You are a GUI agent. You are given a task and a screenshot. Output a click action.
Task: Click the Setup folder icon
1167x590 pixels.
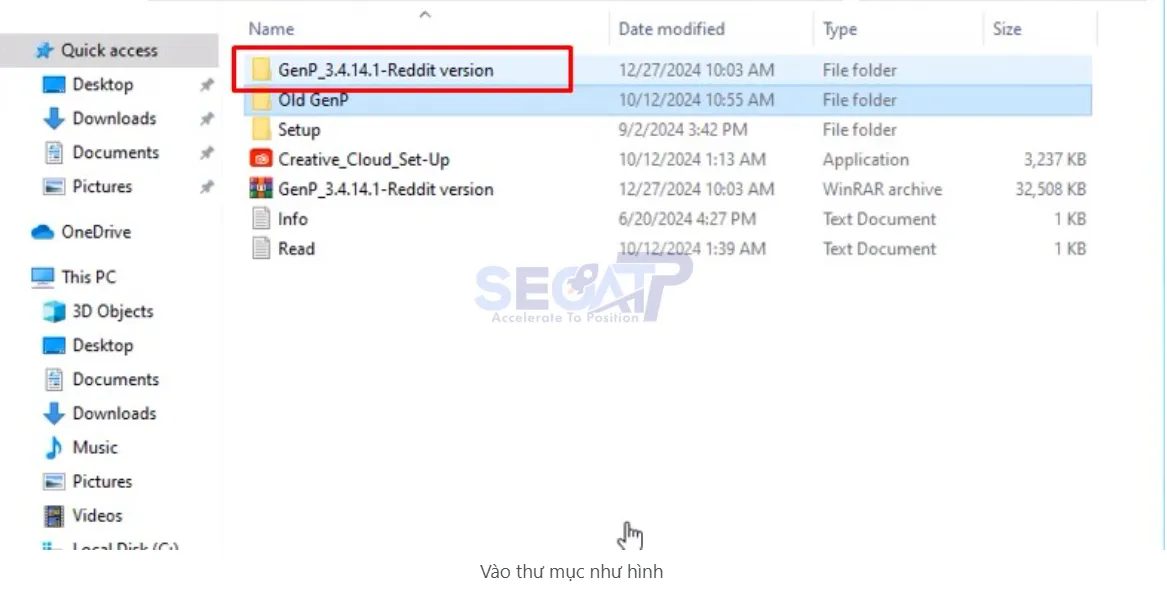261,129
